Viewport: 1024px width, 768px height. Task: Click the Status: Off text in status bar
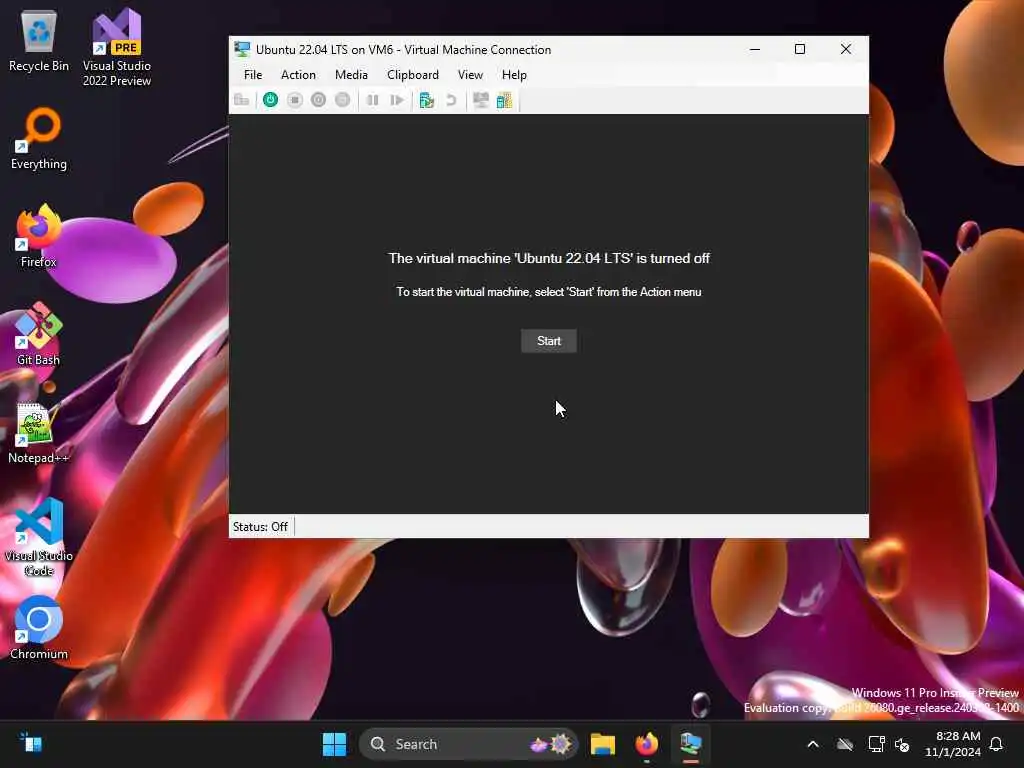tap(260, 526)
